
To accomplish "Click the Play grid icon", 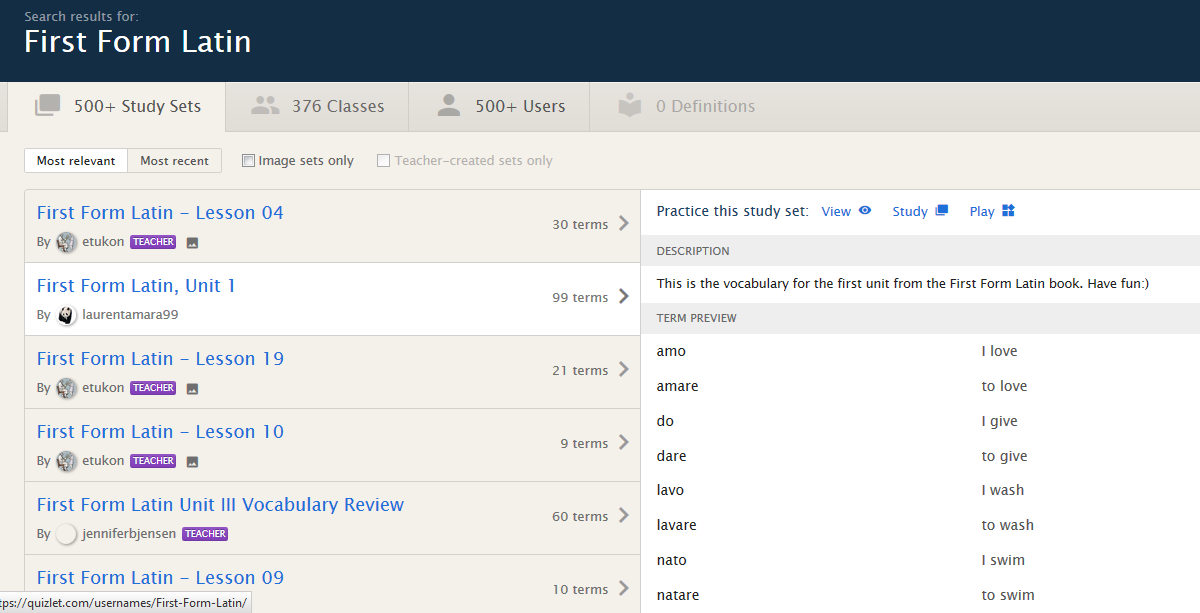I will pos(1008,211).
